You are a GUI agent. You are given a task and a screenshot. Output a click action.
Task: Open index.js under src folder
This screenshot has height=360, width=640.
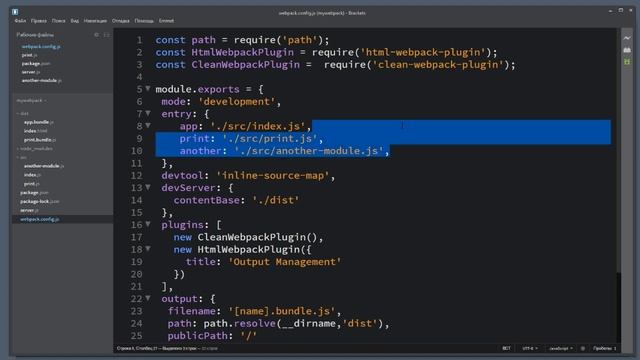point(32,175)
